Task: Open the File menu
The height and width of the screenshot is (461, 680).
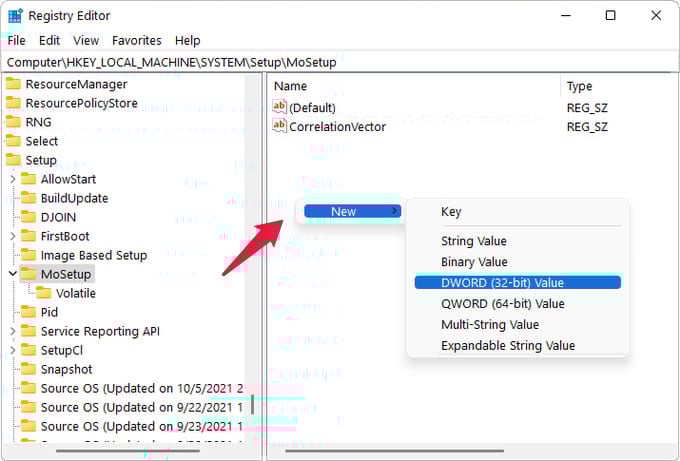Action: click(16, 41)
